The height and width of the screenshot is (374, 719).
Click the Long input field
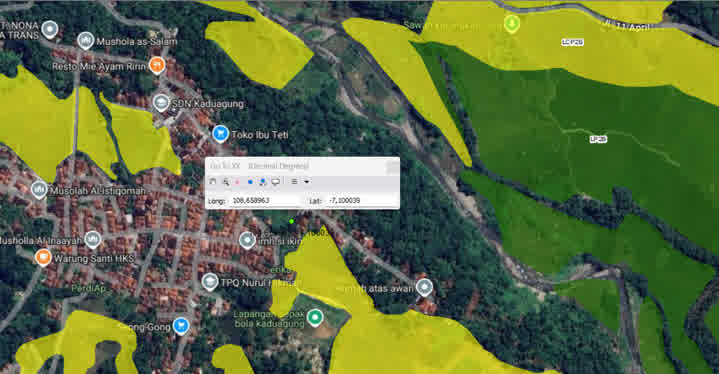pyautogui.click(x=265, y=201)
